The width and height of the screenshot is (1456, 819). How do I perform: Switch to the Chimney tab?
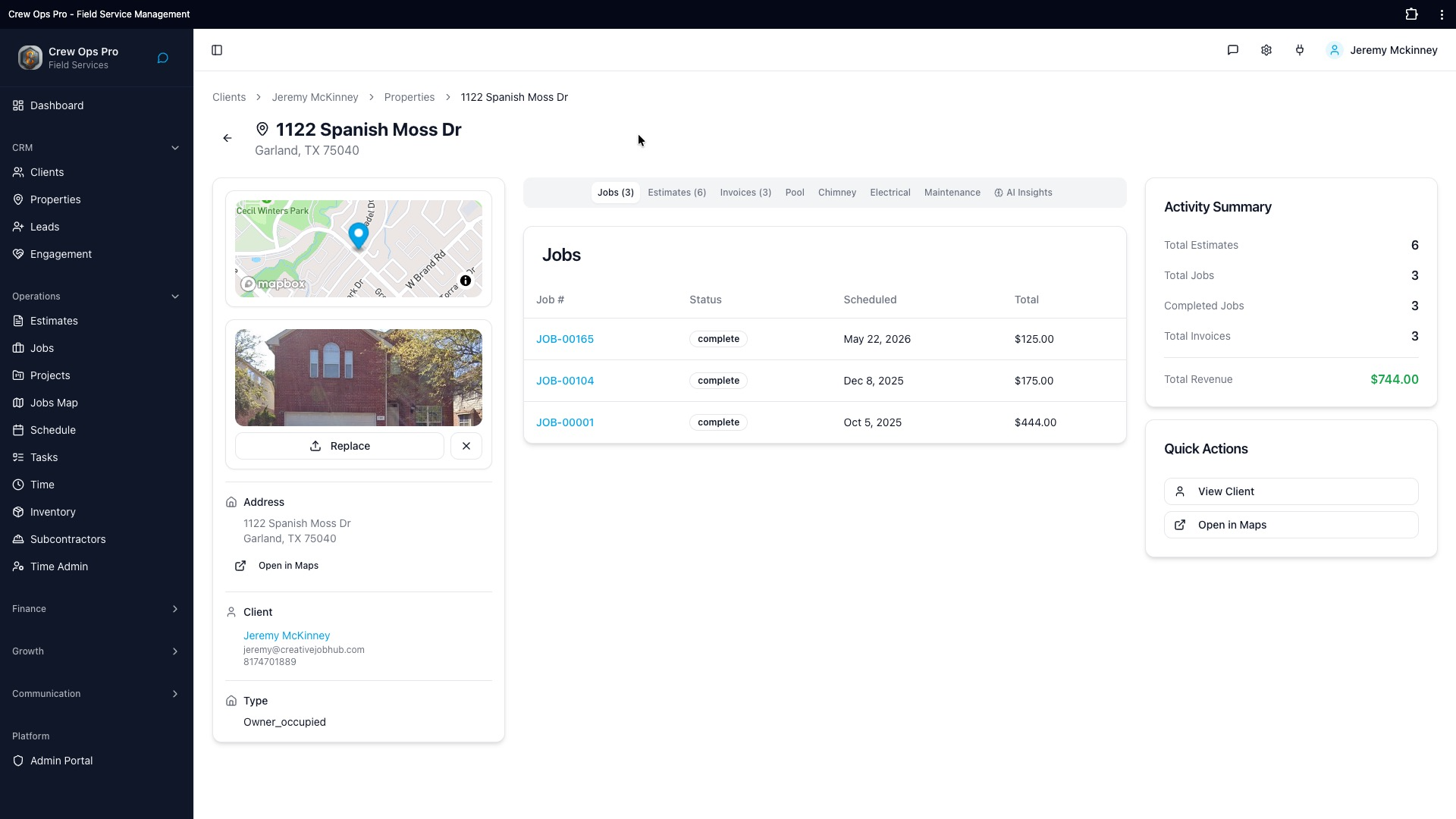(x=837, y=193)
